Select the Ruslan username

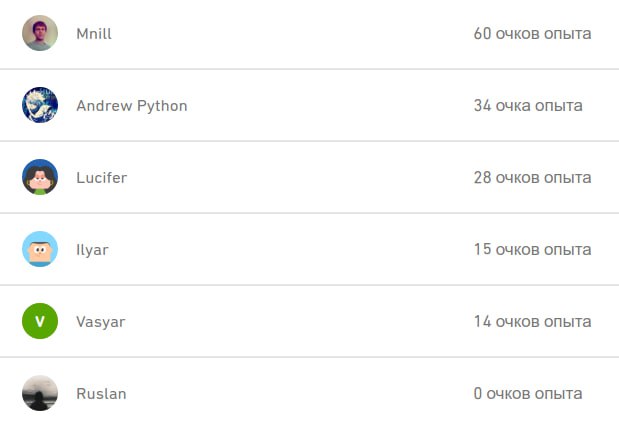(x=101, y=394)
